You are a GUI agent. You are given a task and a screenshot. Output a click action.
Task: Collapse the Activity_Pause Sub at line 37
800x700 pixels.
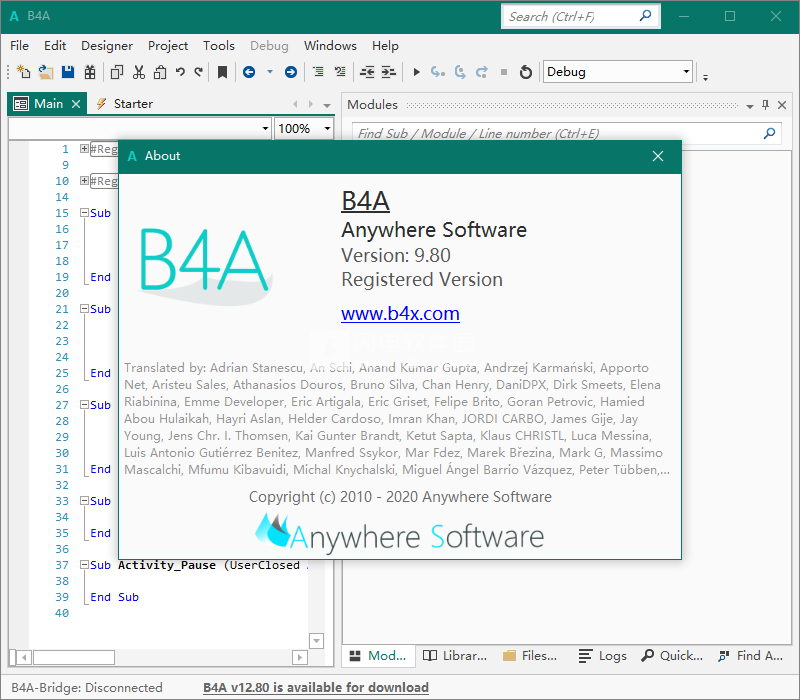pos(84,564)
